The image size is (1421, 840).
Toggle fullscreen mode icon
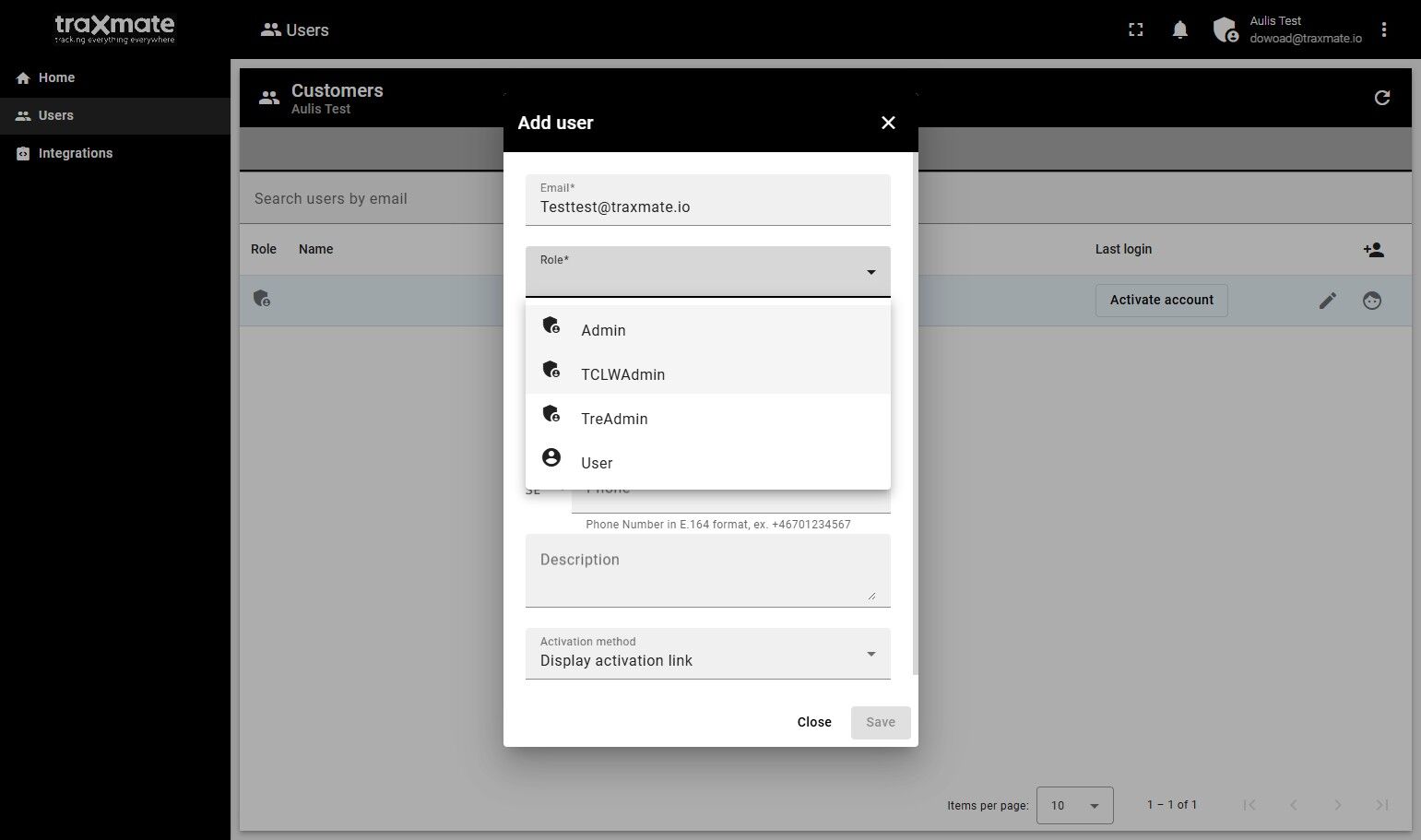[1136, 30]
